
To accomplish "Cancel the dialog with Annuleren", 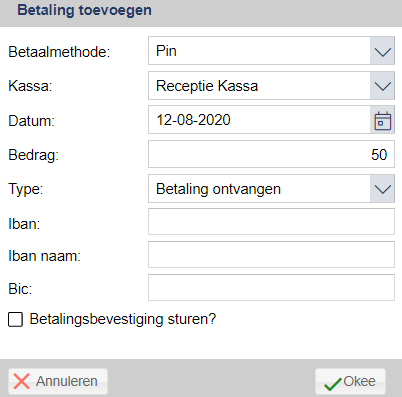I will tap(58, 381).
